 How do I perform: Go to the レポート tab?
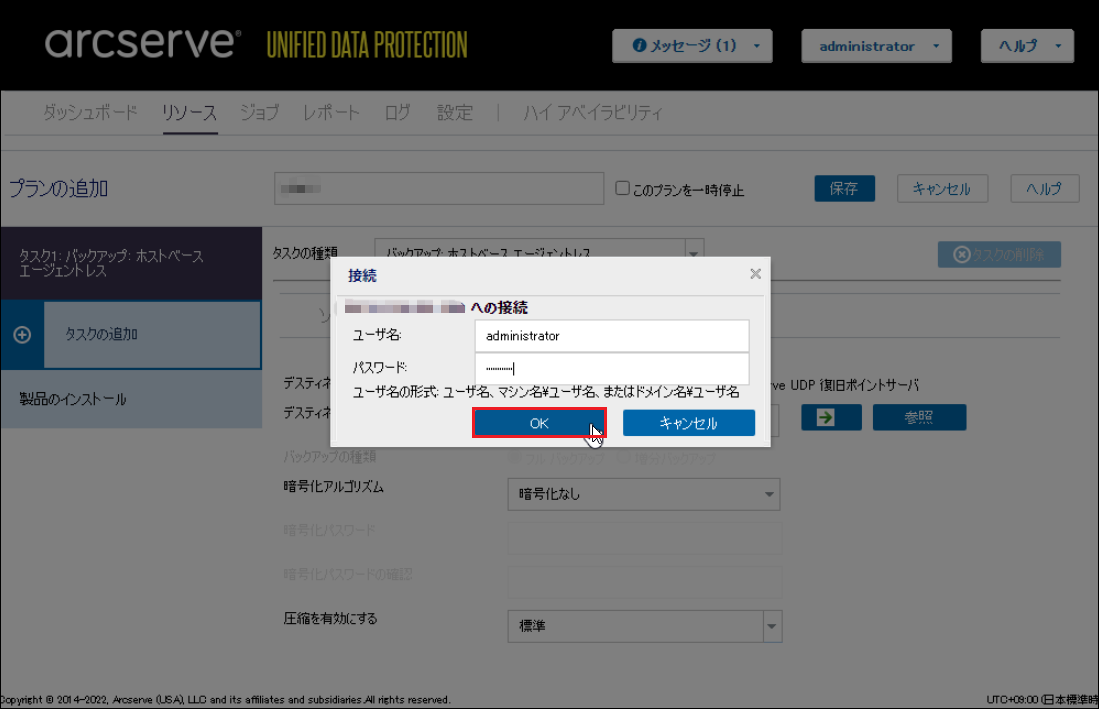(331, 113)
